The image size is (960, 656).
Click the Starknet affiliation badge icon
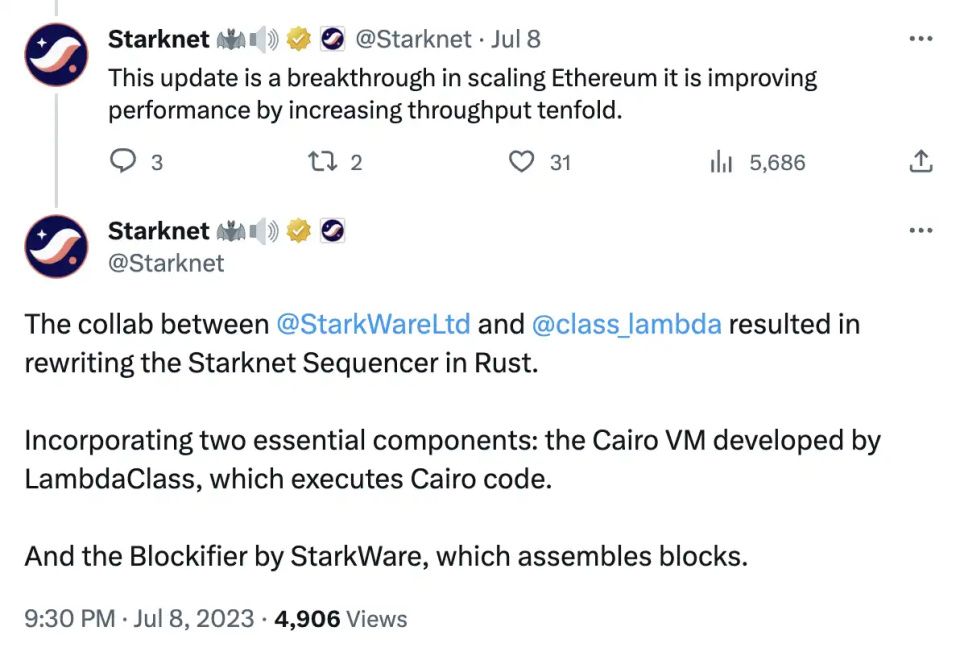pos(332,38)
